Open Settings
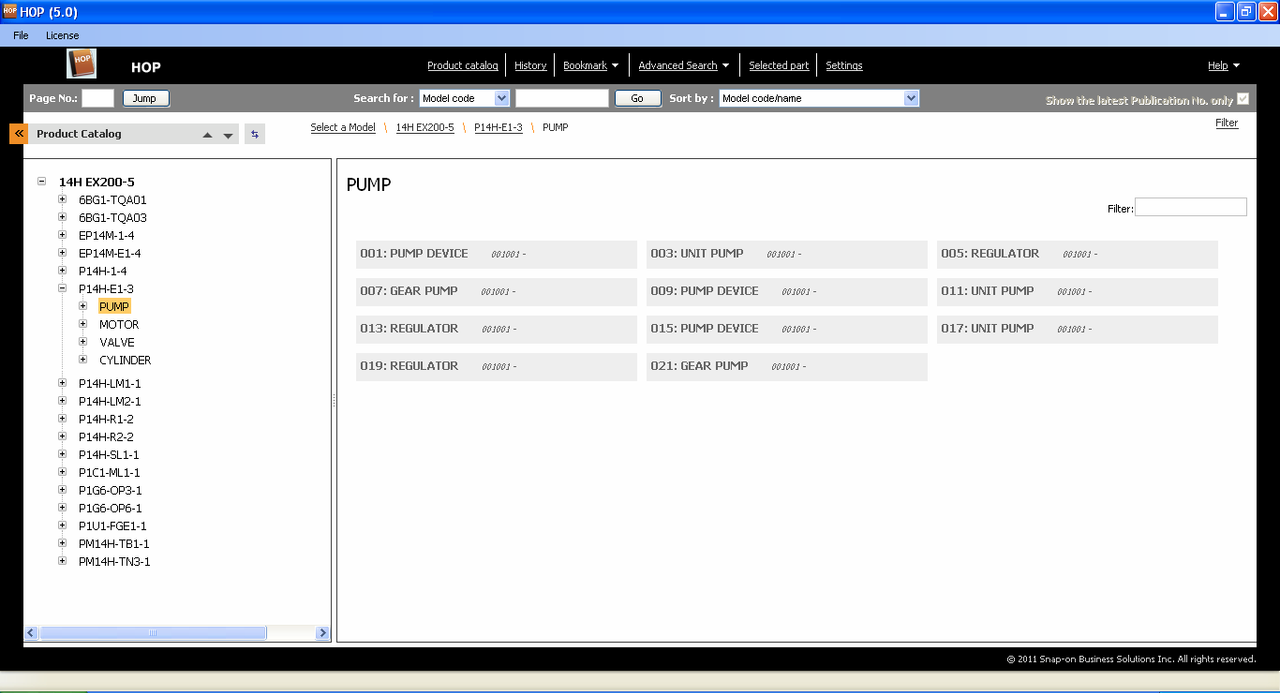The width and height of the screenshot is (1280, 693). [x=844, y=66]
